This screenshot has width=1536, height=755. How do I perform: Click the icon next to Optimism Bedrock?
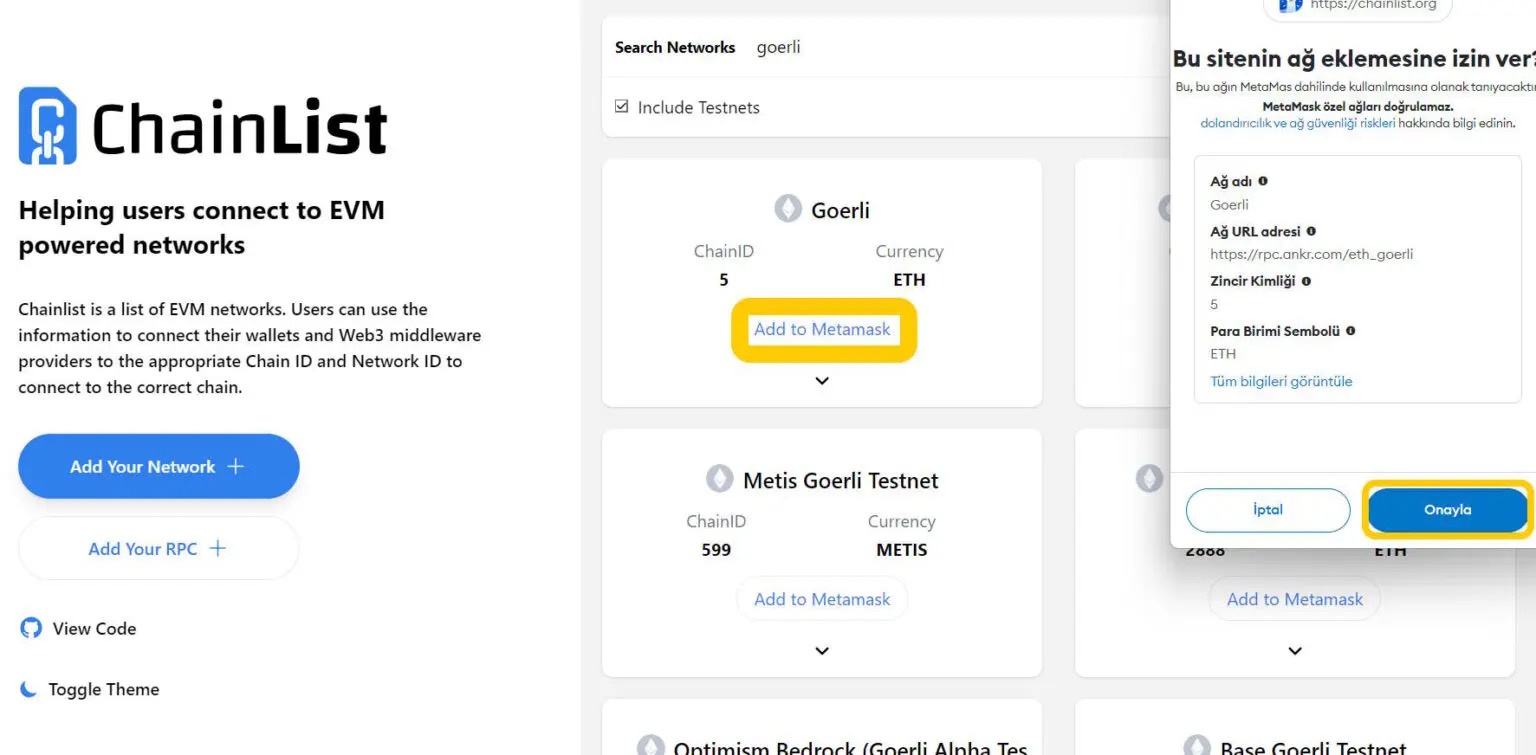coord(651,747)
